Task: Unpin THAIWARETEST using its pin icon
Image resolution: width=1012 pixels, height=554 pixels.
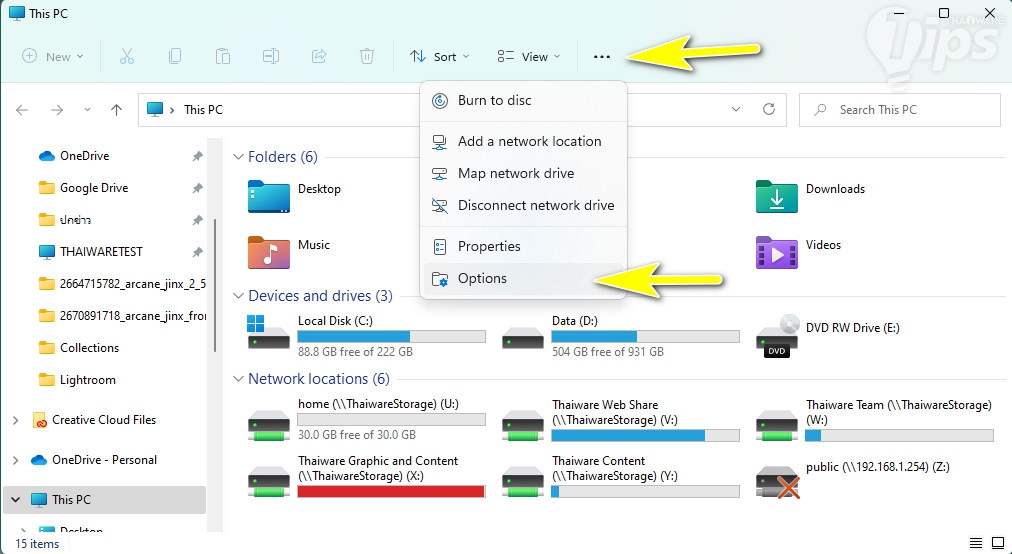Action: click(x=197, y=252)
